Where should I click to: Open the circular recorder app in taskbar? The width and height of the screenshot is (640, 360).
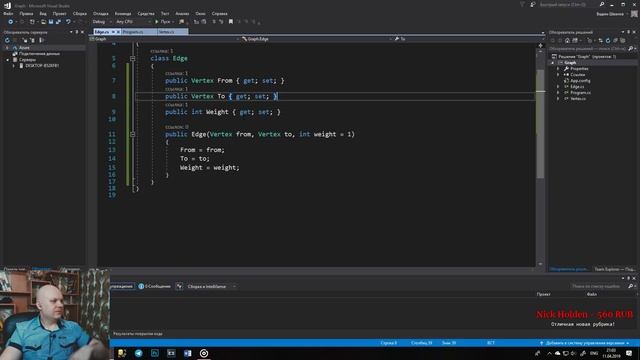coord(204,353)
